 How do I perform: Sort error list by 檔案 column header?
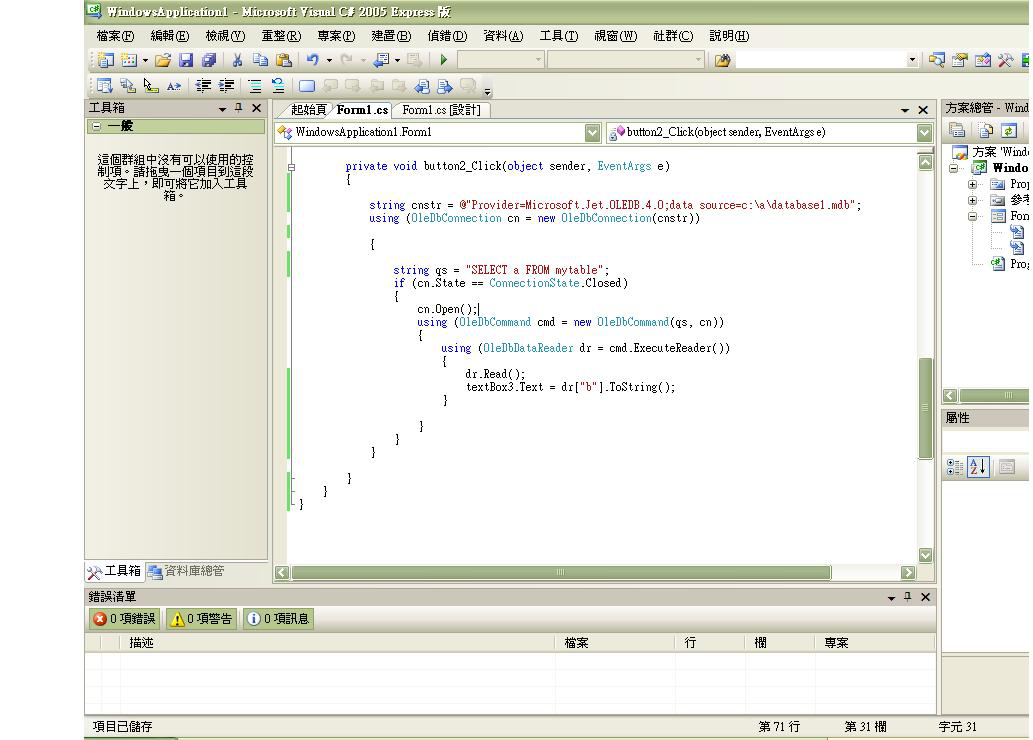coord(615,642)
